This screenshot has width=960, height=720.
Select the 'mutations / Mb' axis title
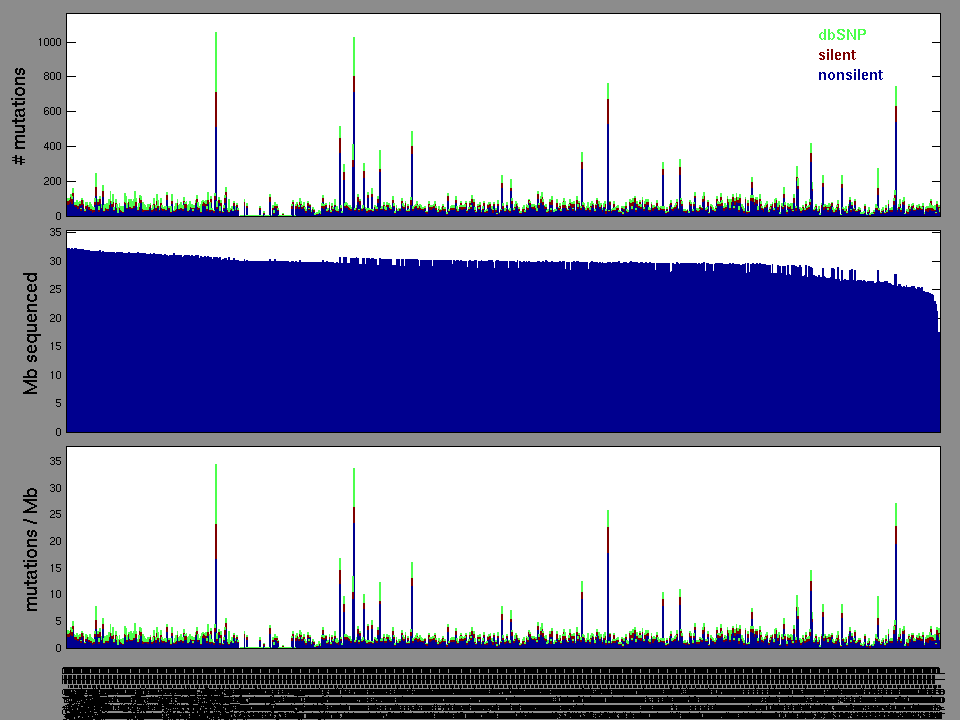[x=31, y=547]
